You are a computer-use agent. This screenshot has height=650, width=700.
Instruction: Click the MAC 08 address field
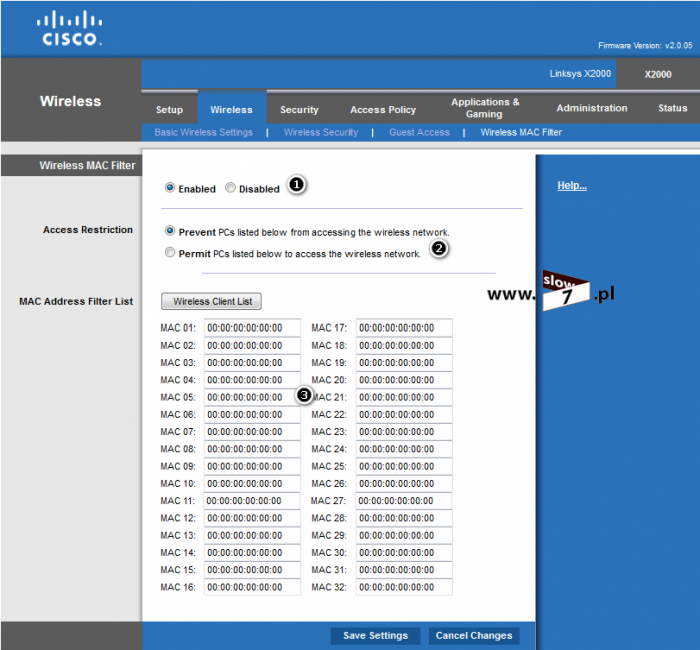252,449
